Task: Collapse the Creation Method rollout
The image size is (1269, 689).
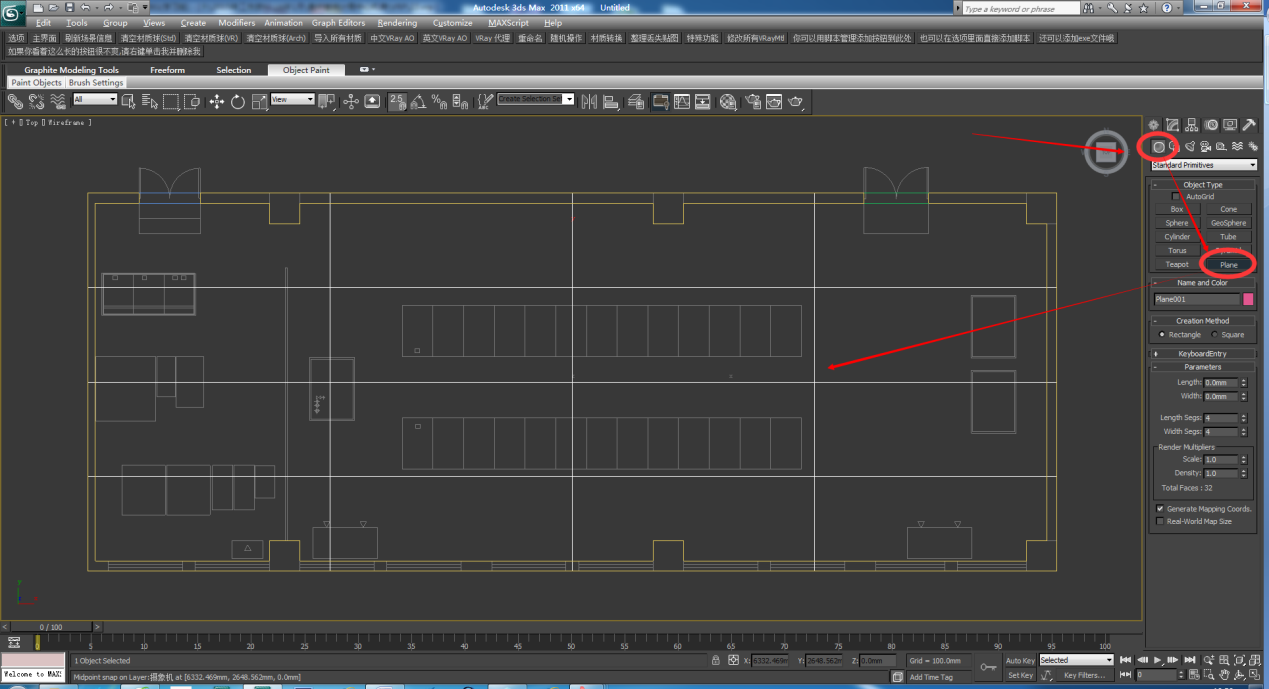Action: 1202,321
